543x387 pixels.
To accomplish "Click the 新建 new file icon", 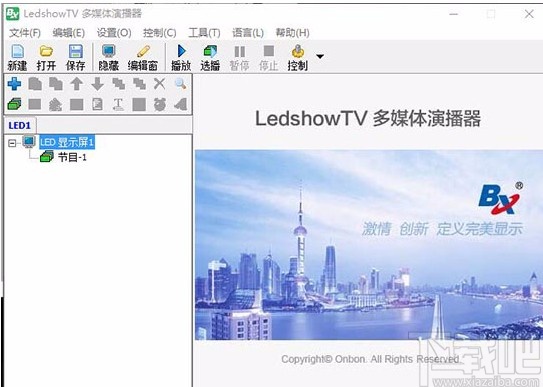I will point(17,57).
